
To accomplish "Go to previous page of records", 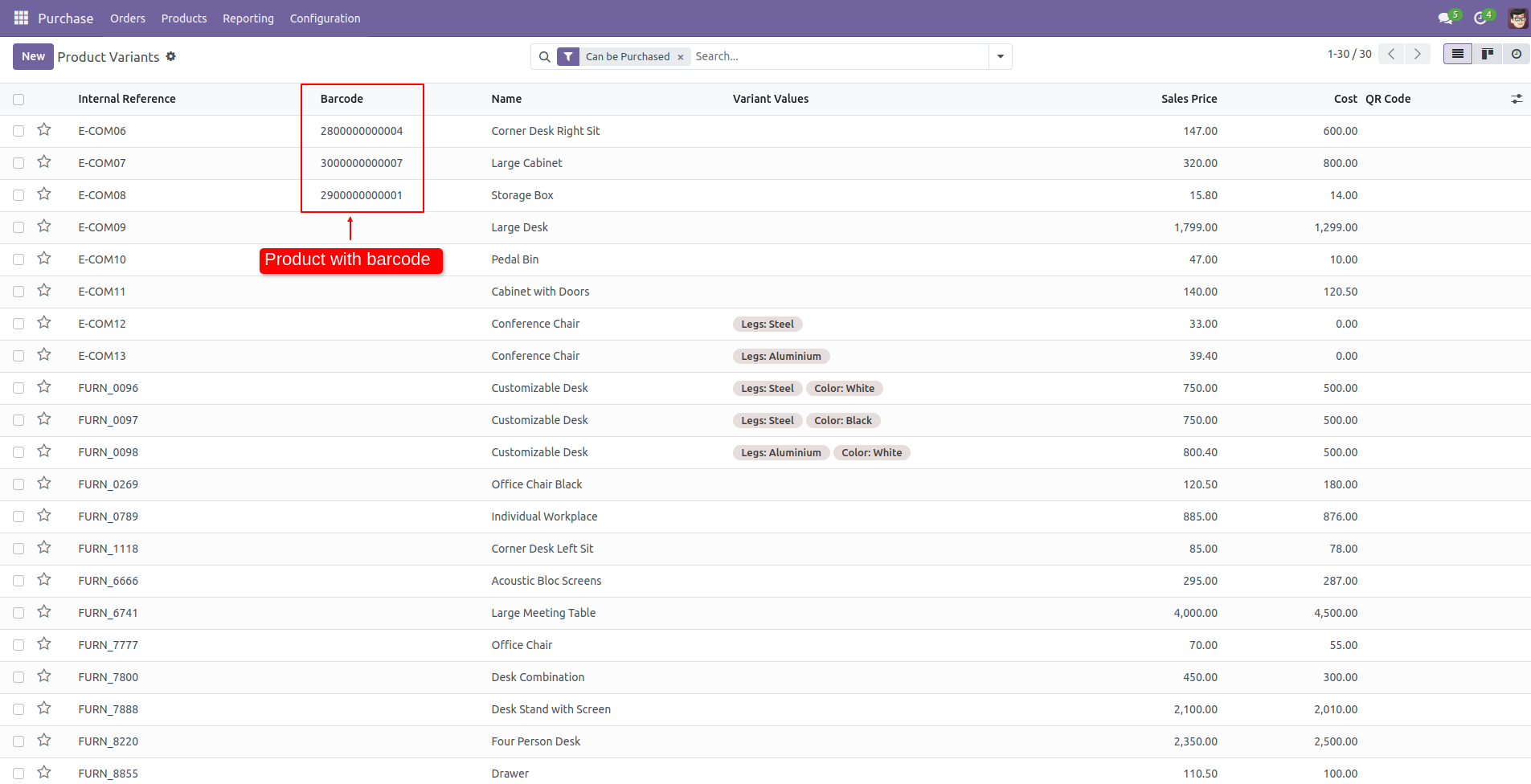I will tap(1391, 54).
